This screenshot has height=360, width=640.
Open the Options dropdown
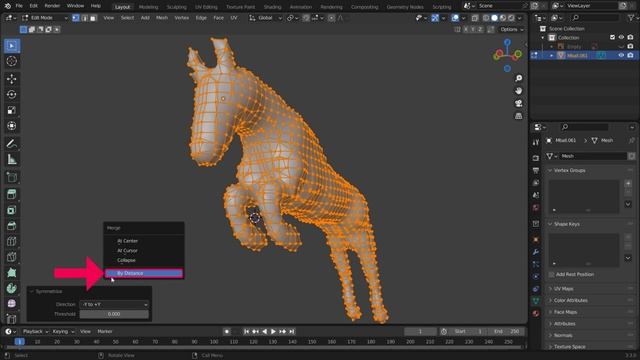(512, 29)
